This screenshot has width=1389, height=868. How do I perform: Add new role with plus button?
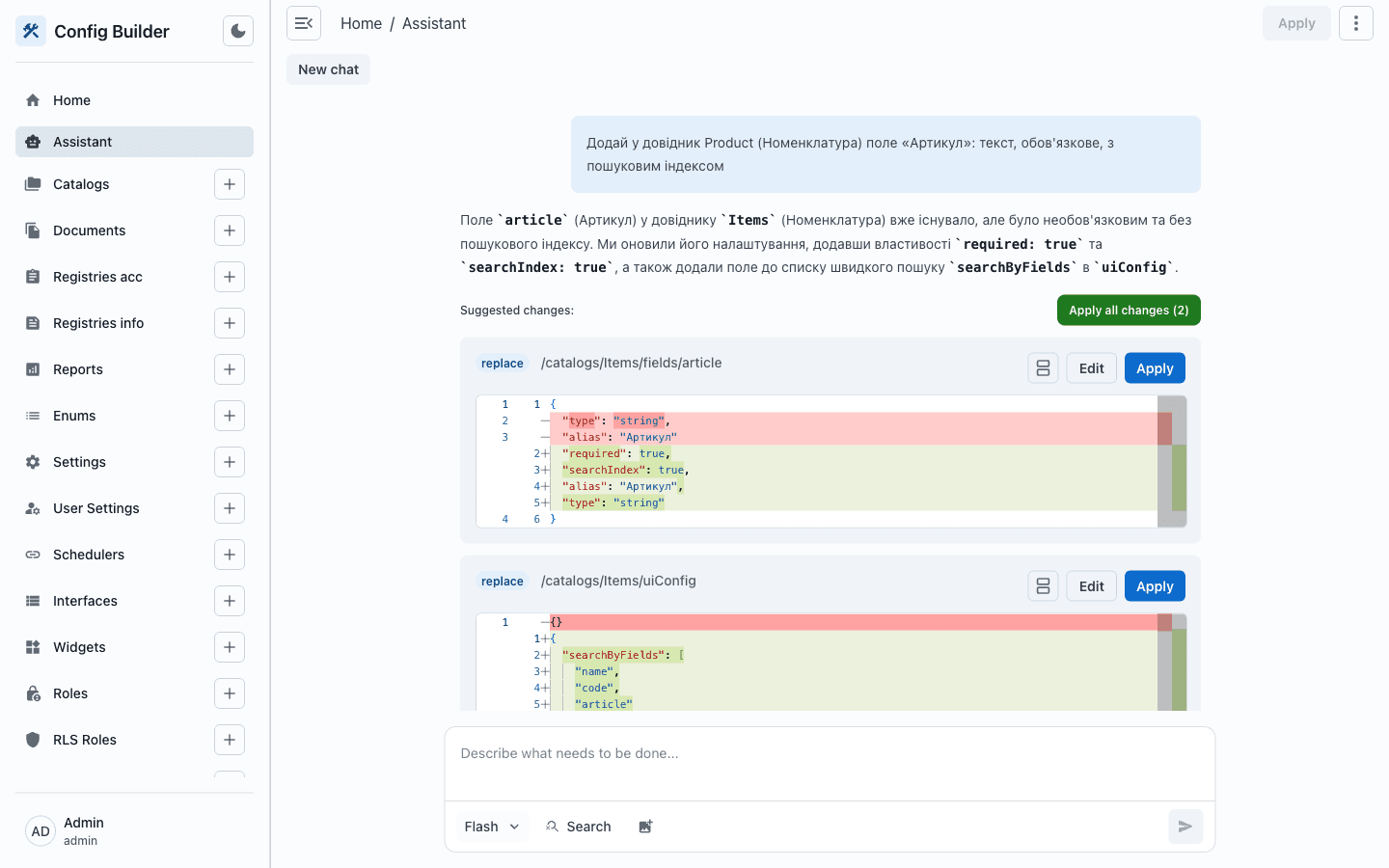click(x=230, y=693)
